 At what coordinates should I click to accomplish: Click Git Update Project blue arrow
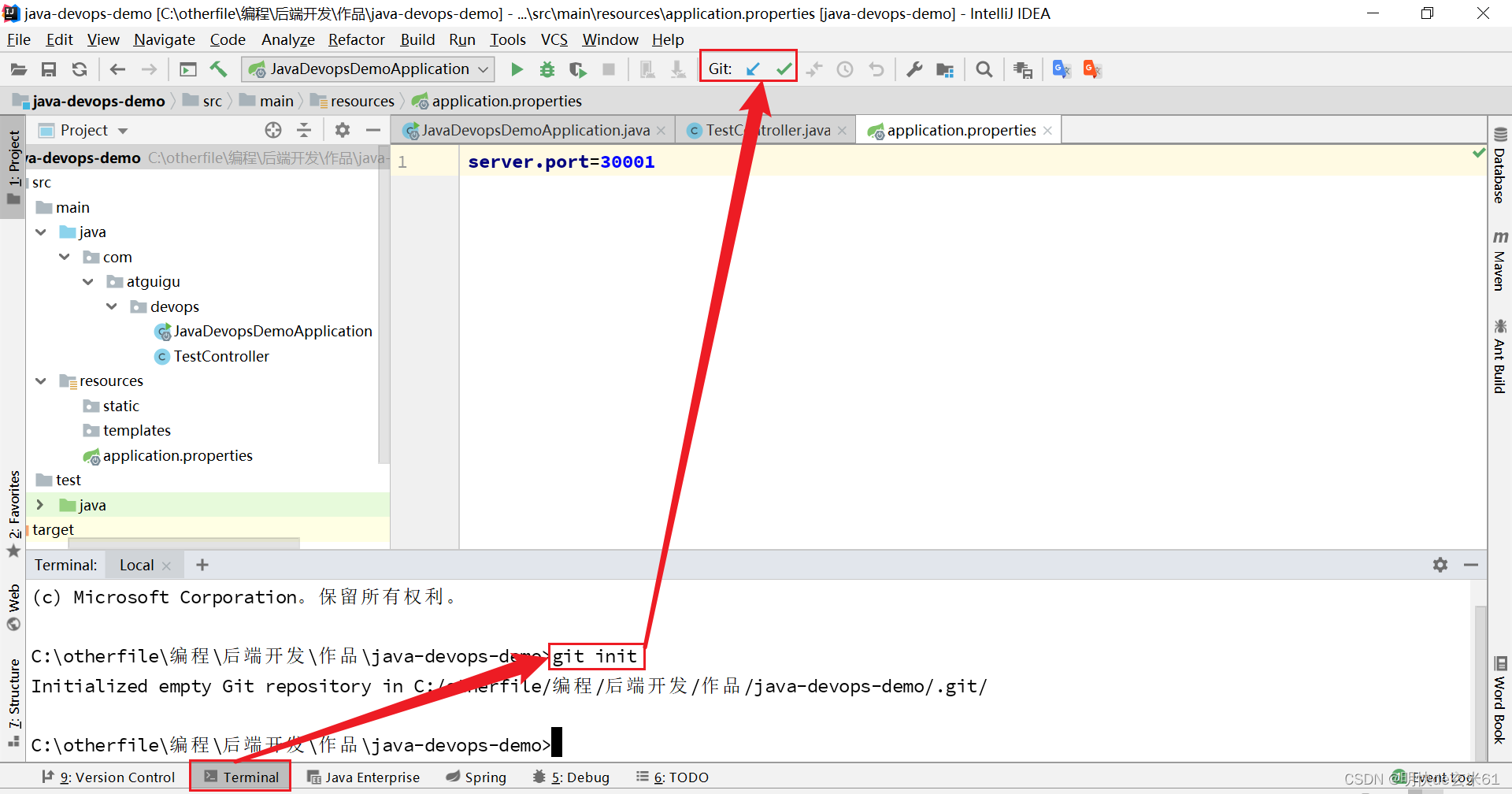[753, 69]
